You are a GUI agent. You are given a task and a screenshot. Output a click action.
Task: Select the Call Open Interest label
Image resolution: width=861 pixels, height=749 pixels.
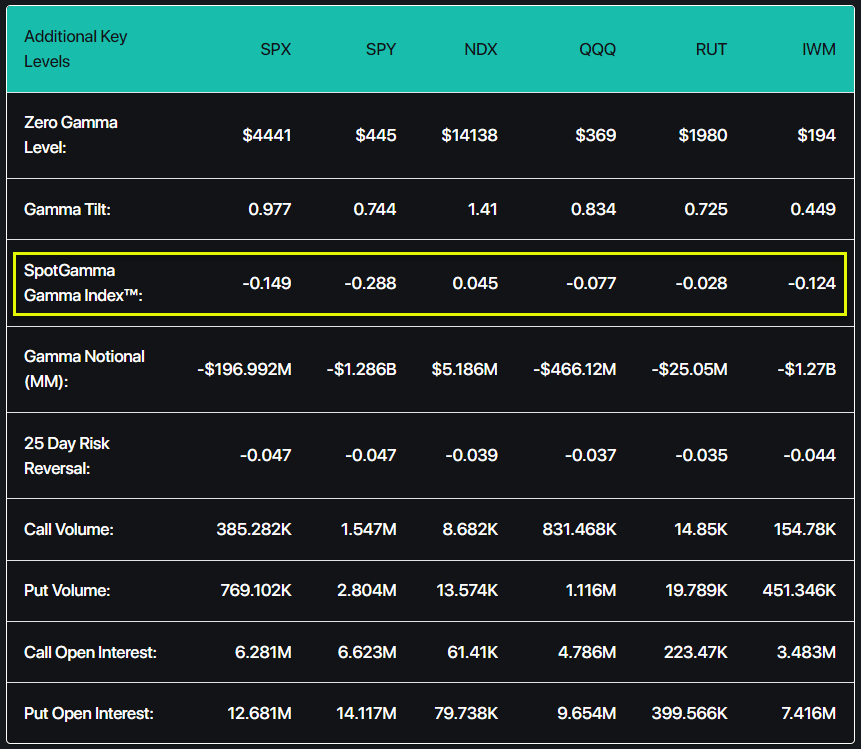click(x=90, y=653)
